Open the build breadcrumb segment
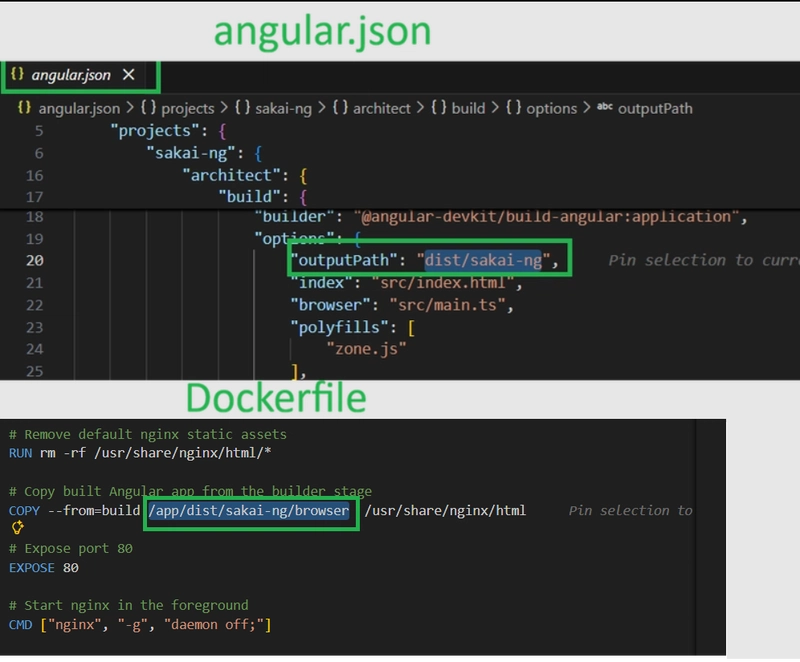The height and width of the screenshot is (662, 800). tap(468, 108)
